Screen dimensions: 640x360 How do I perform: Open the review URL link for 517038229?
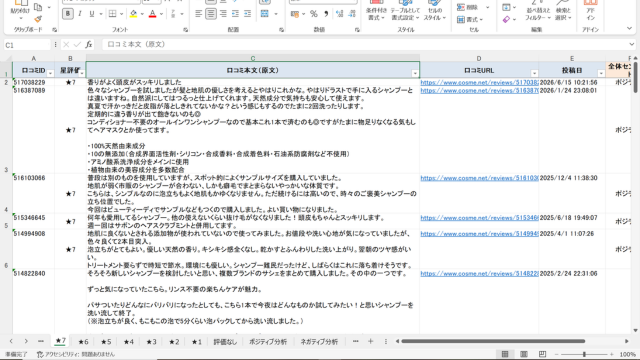coord(479,82)
